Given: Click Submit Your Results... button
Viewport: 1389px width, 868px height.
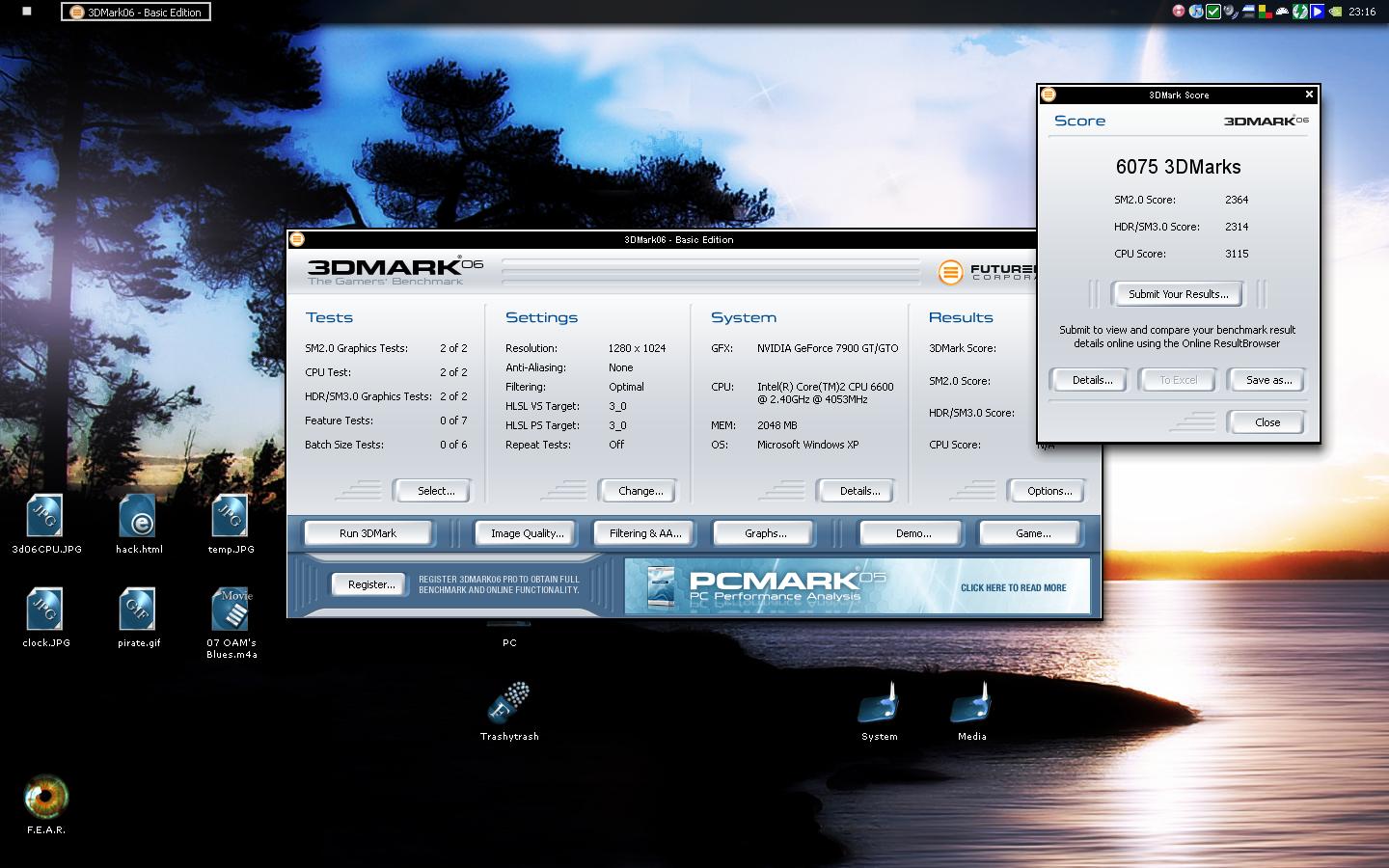Looking at the screenshot, I should click(1178, 294).
